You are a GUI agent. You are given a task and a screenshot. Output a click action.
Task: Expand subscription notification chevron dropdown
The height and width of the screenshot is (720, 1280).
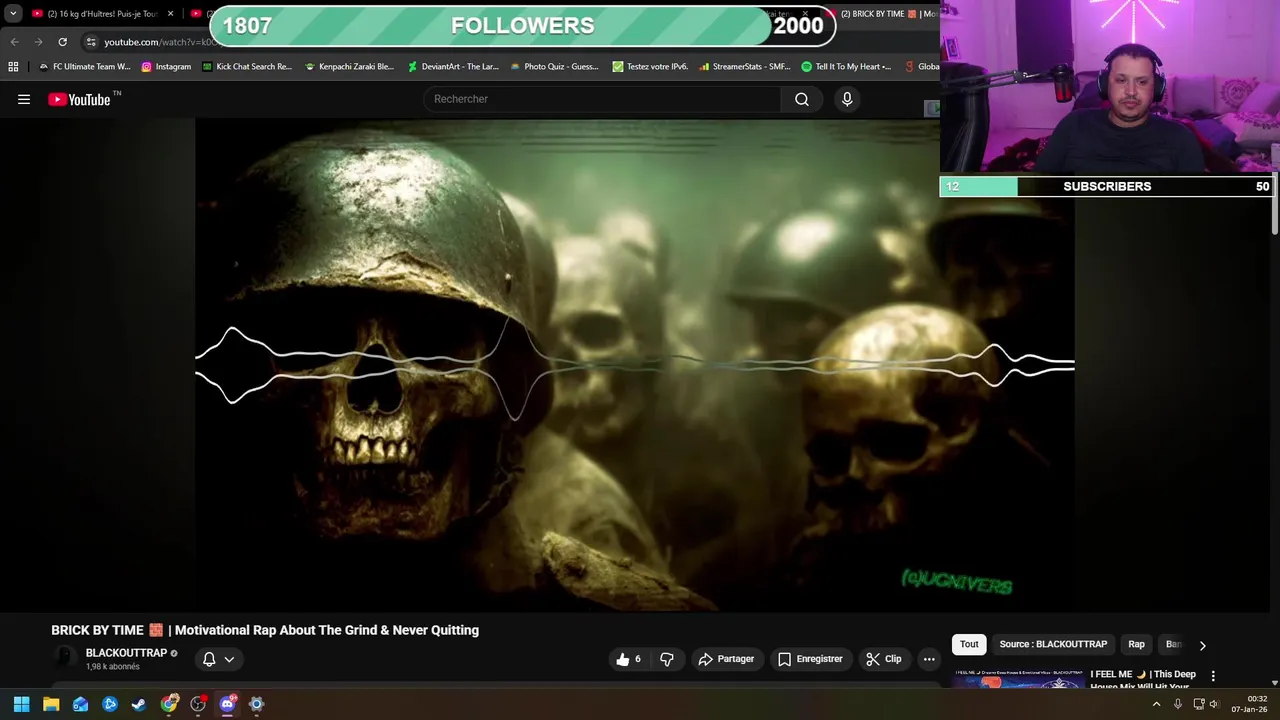229,659
